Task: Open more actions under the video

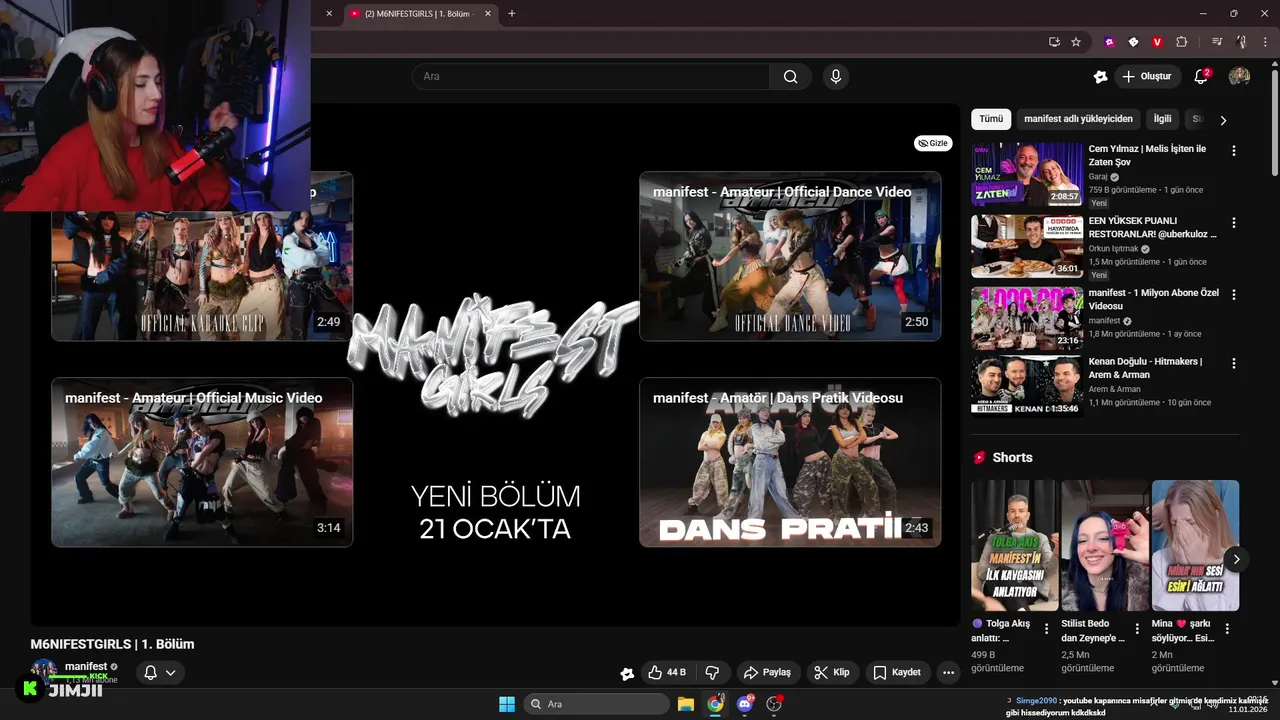Action: pyautogui.click(x=948, y=673)
